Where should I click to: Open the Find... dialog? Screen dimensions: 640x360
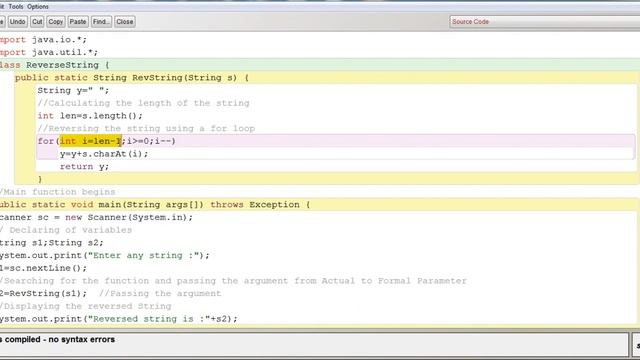[x=101, y=22]
